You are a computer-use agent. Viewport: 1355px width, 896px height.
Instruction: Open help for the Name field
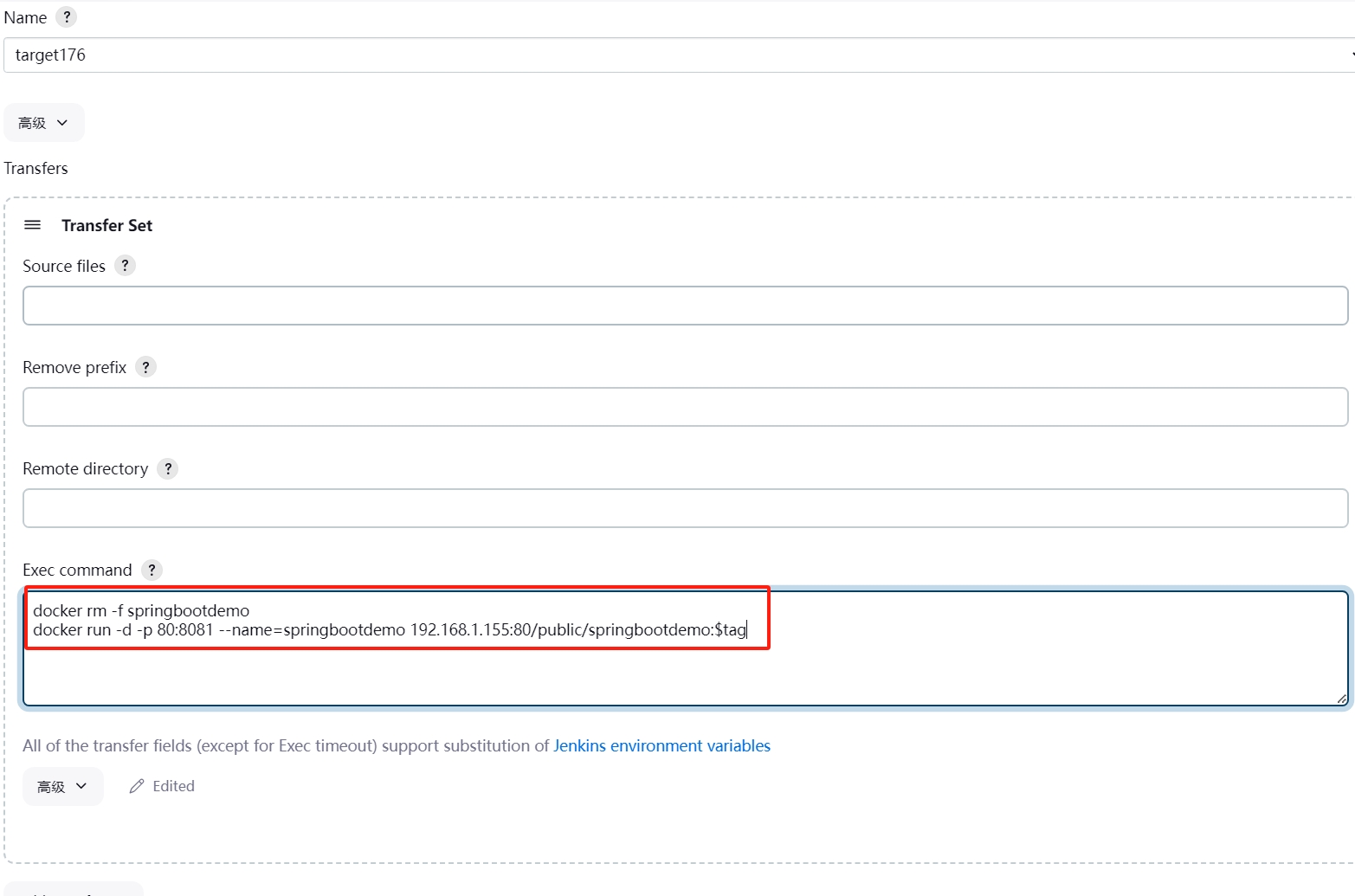67,17
